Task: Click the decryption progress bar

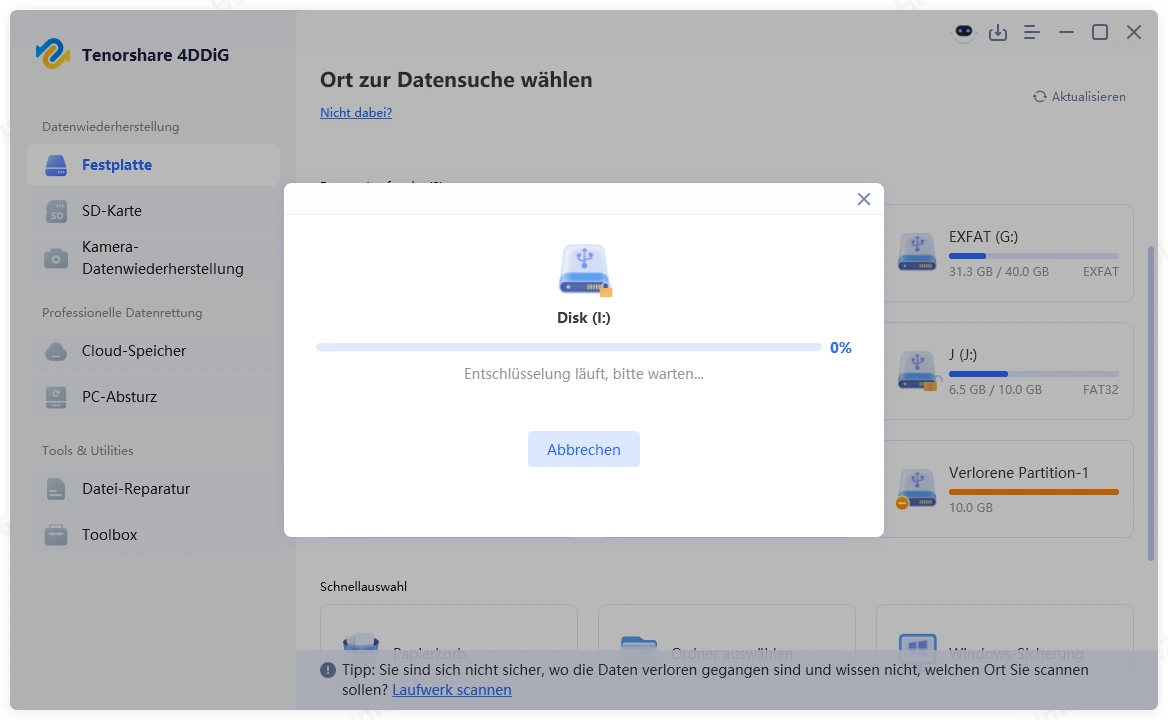Action: point(568,347)
